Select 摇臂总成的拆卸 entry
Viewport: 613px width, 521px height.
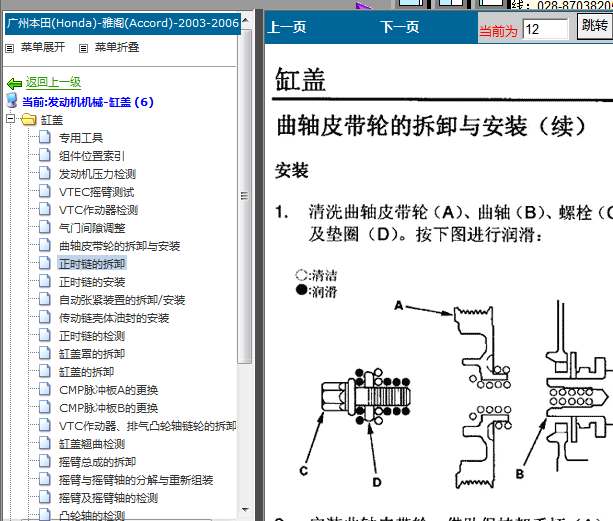[x=97, y=462]
